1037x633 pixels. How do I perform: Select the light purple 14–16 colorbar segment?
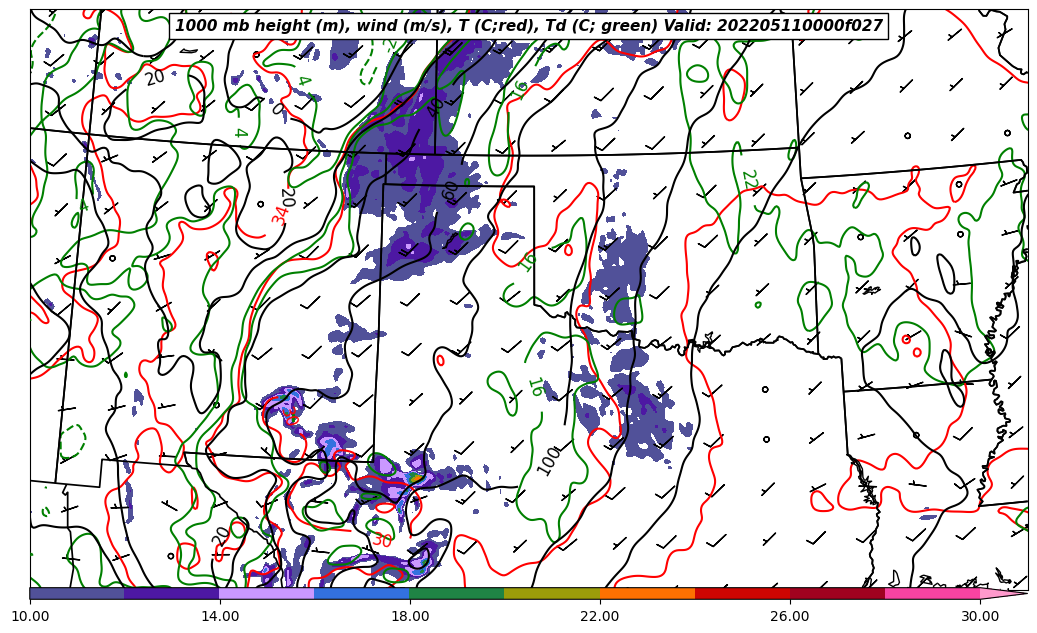[267, 593]
